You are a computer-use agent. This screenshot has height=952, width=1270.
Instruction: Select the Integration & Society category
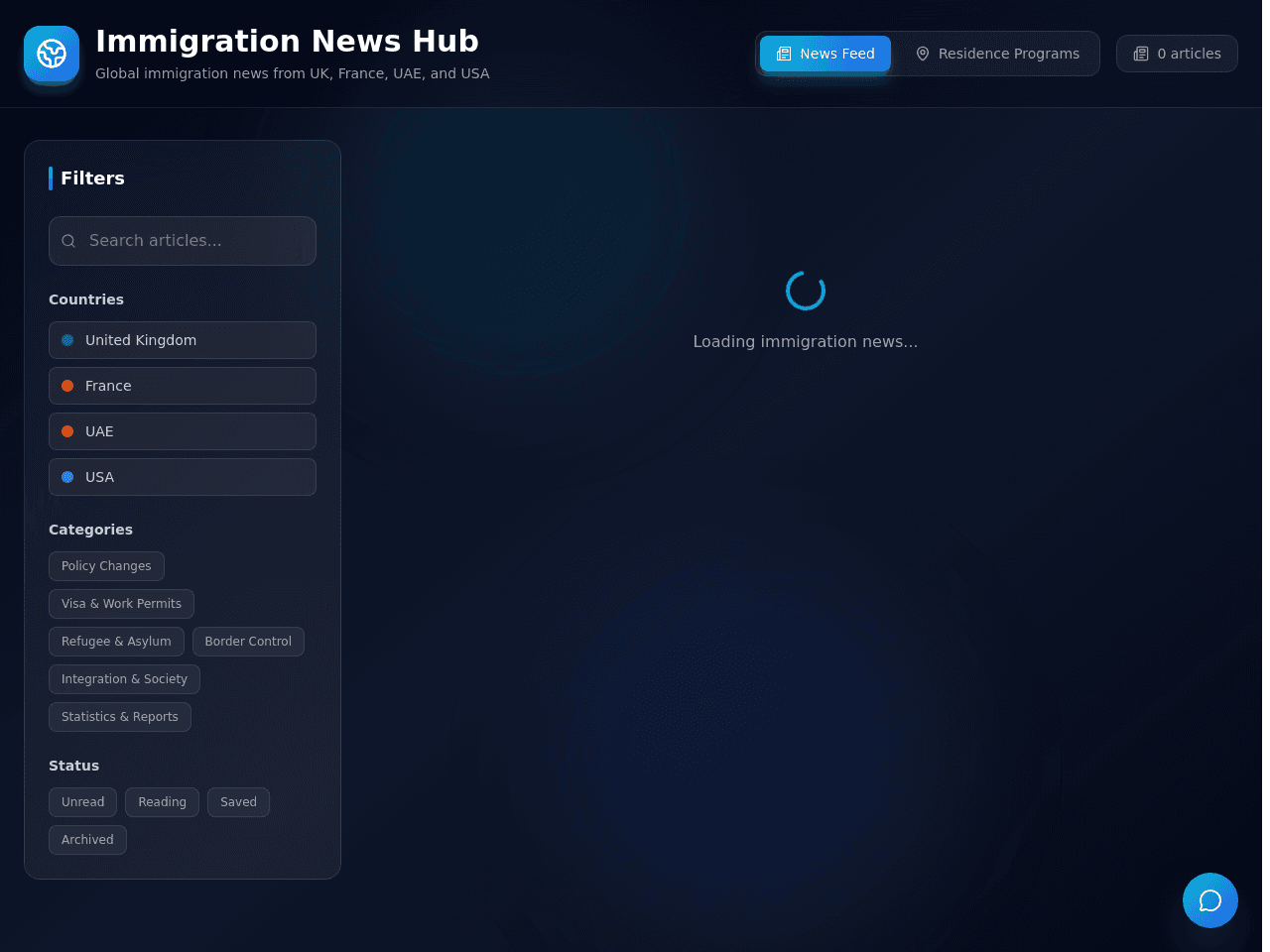point(124,679)
